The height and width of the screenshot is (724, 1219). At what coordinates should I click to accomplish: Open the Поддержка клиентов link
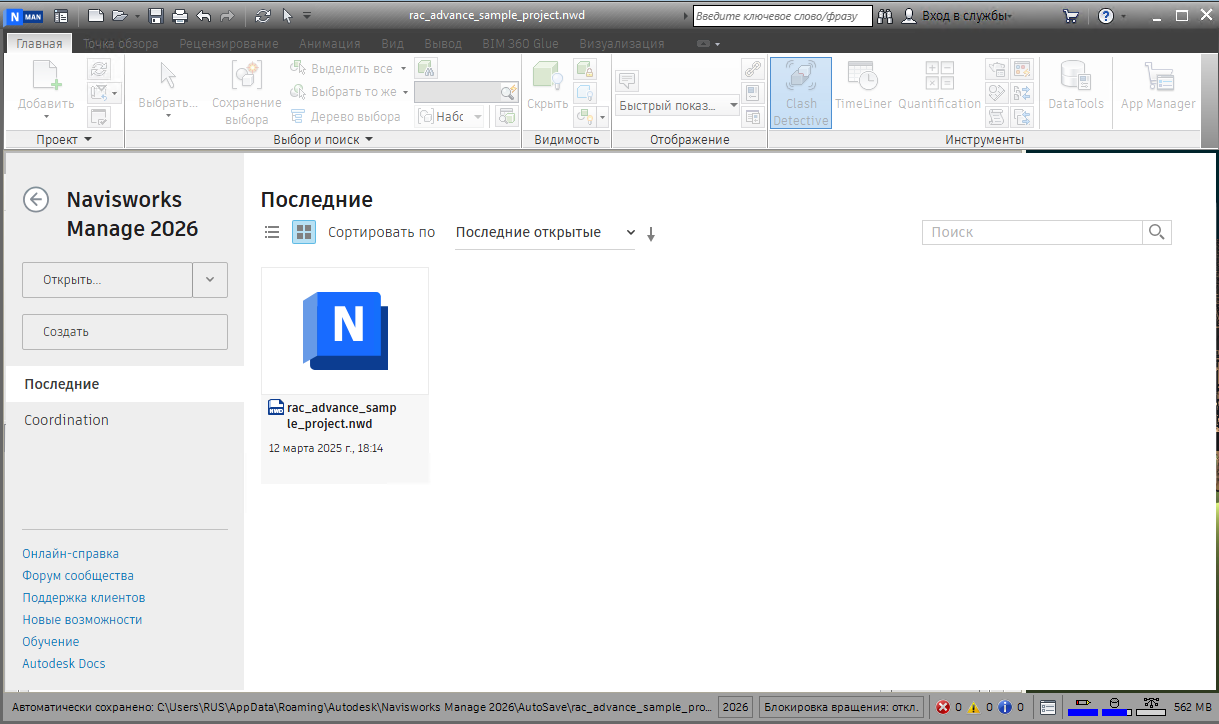[84, 598]
